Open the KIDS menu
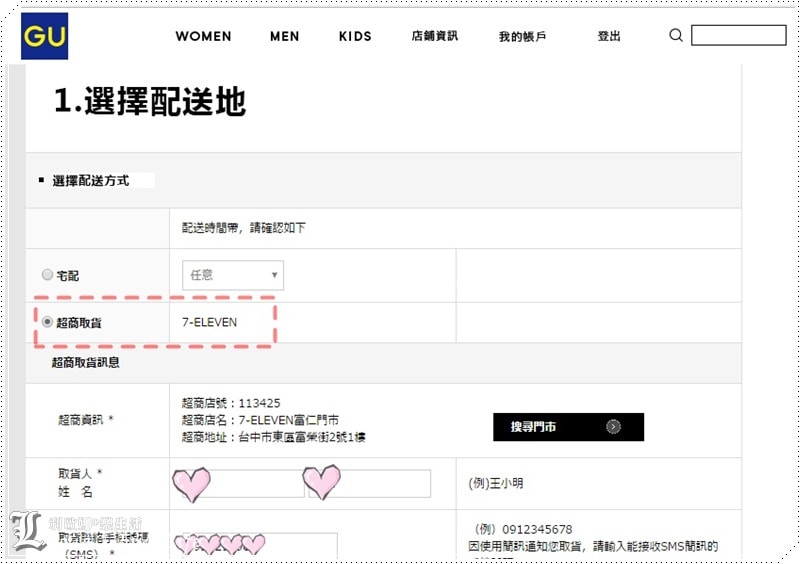Screen dimensions: 800x564 click(x=355, y=36)
